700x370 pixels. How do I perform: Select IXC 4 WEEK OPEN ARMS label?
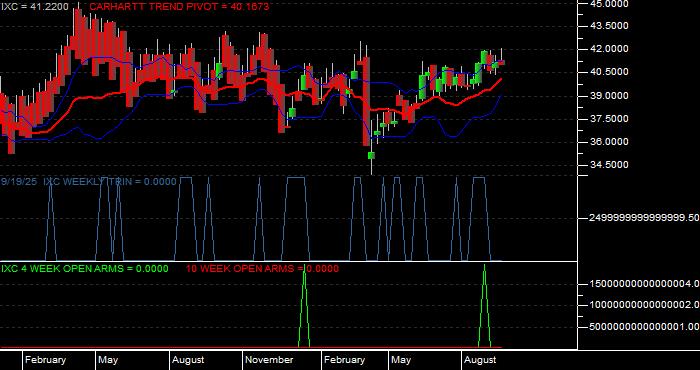click(x=85, y=269)
